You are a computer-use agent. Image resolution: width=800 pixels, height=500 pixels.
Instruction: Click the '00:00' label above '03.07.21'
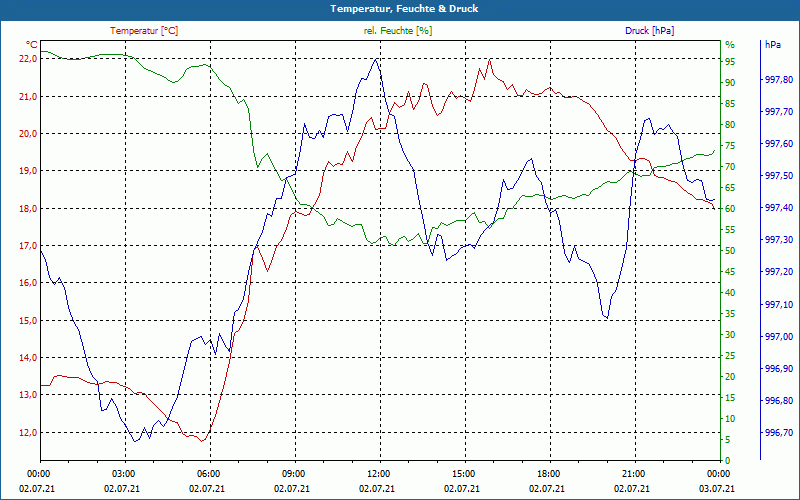coord(718,473)
